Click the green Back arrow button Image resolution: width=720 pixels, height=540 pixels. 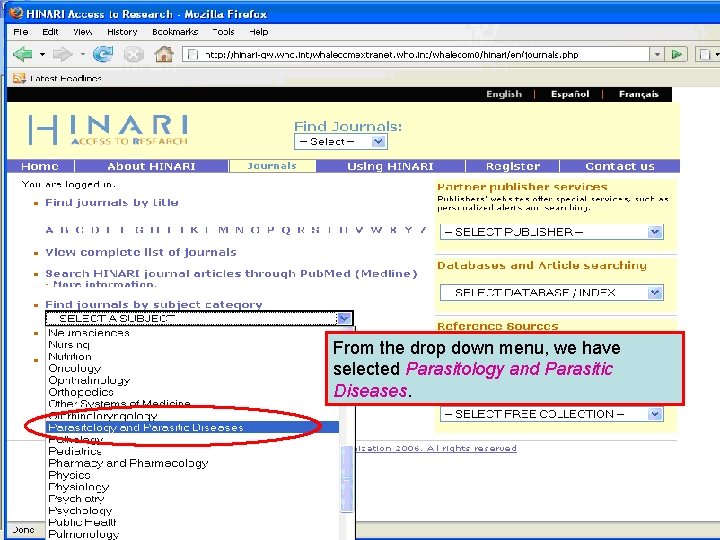(x=22, y=55)
